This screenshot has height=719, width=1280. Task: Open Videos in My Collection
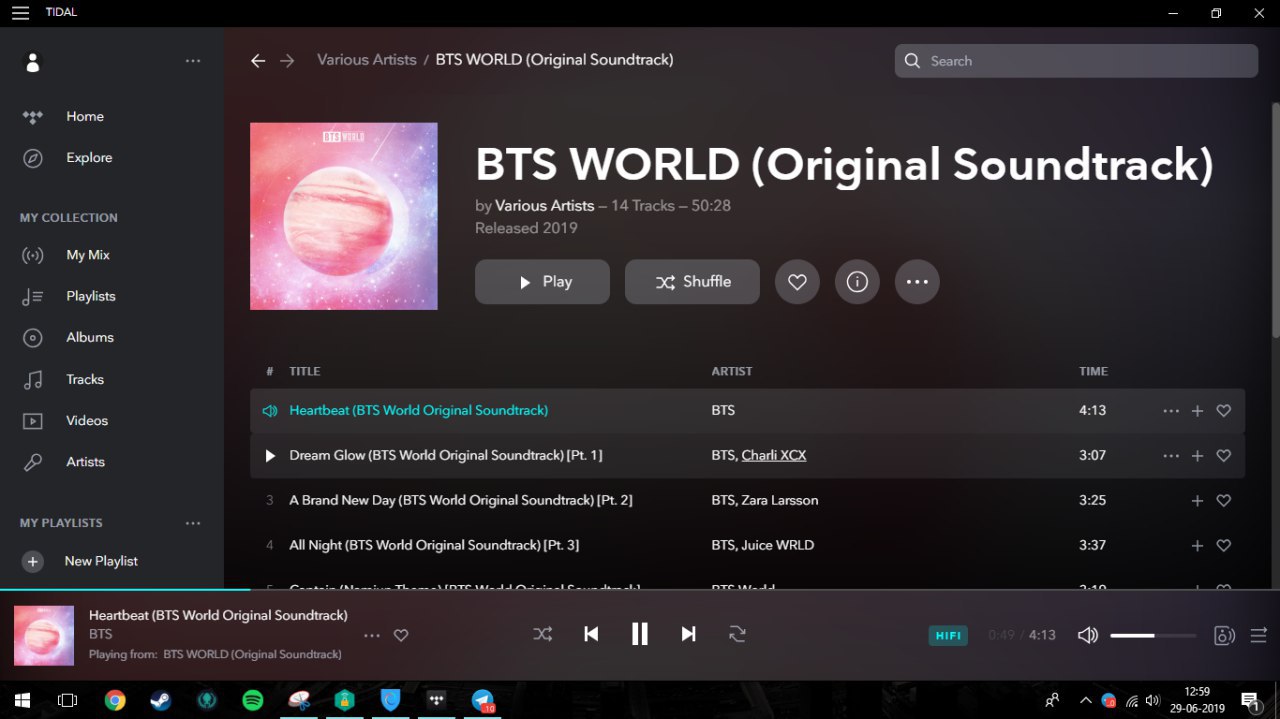(87, 420)
